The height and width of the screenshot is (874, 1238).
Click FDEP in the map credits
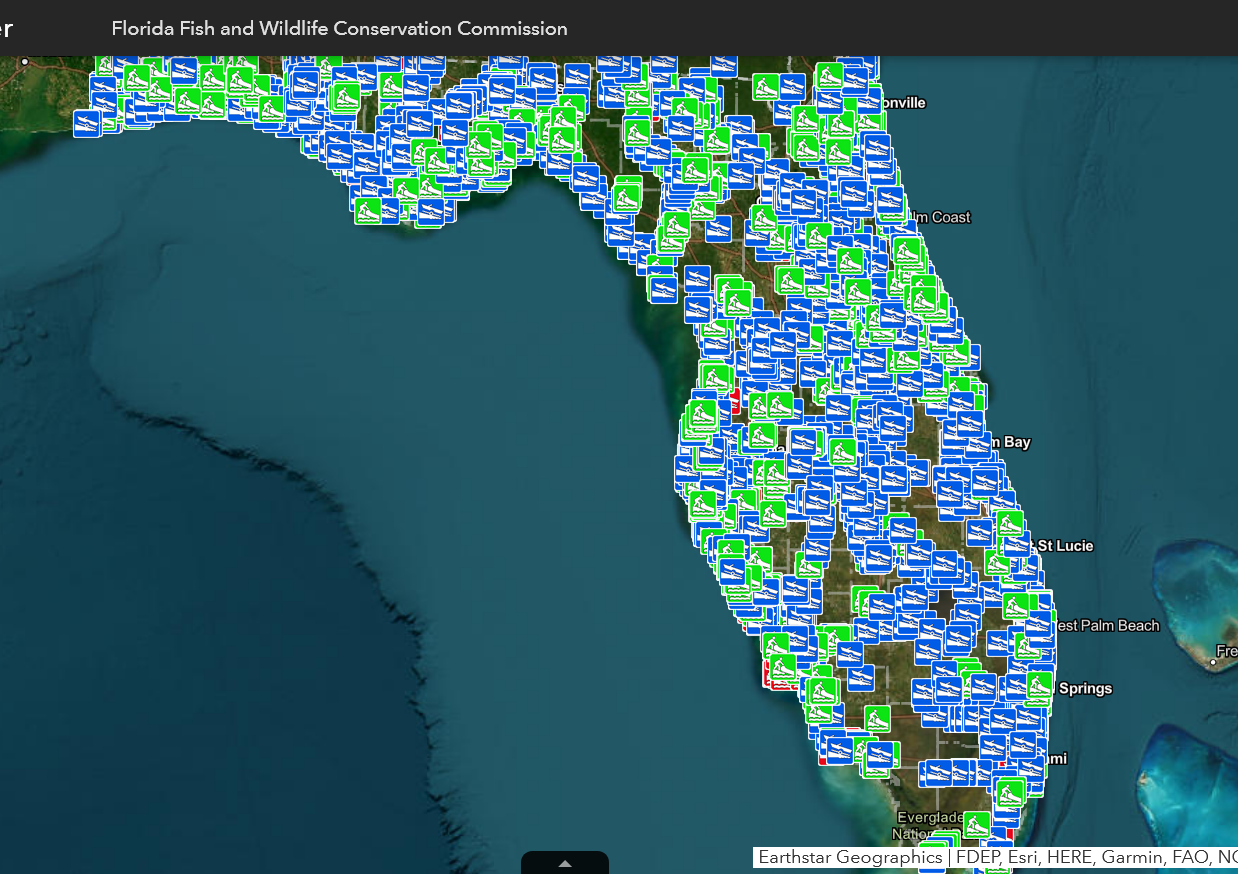point(975,857)
